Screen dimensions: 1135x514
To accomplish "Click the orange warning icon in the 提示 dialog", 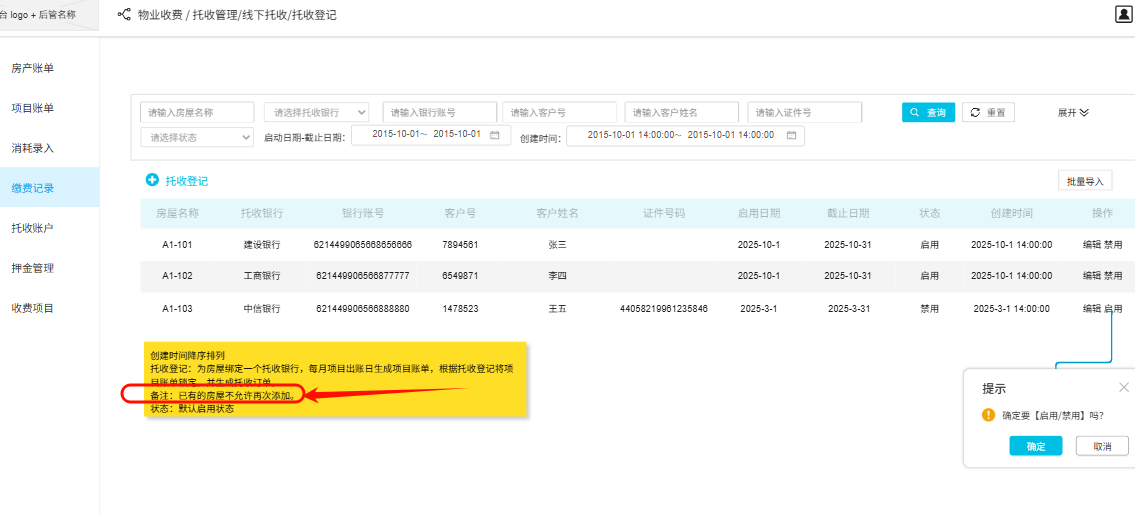I will [x=988, y=415].
